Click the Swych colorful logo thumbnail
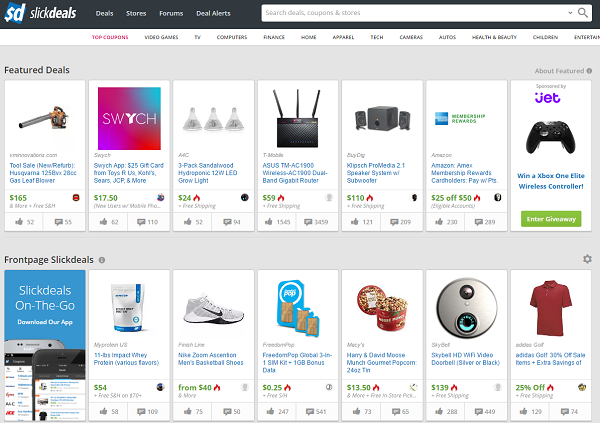600x423 pixels. pyautogui.click(x=129, y=118)
